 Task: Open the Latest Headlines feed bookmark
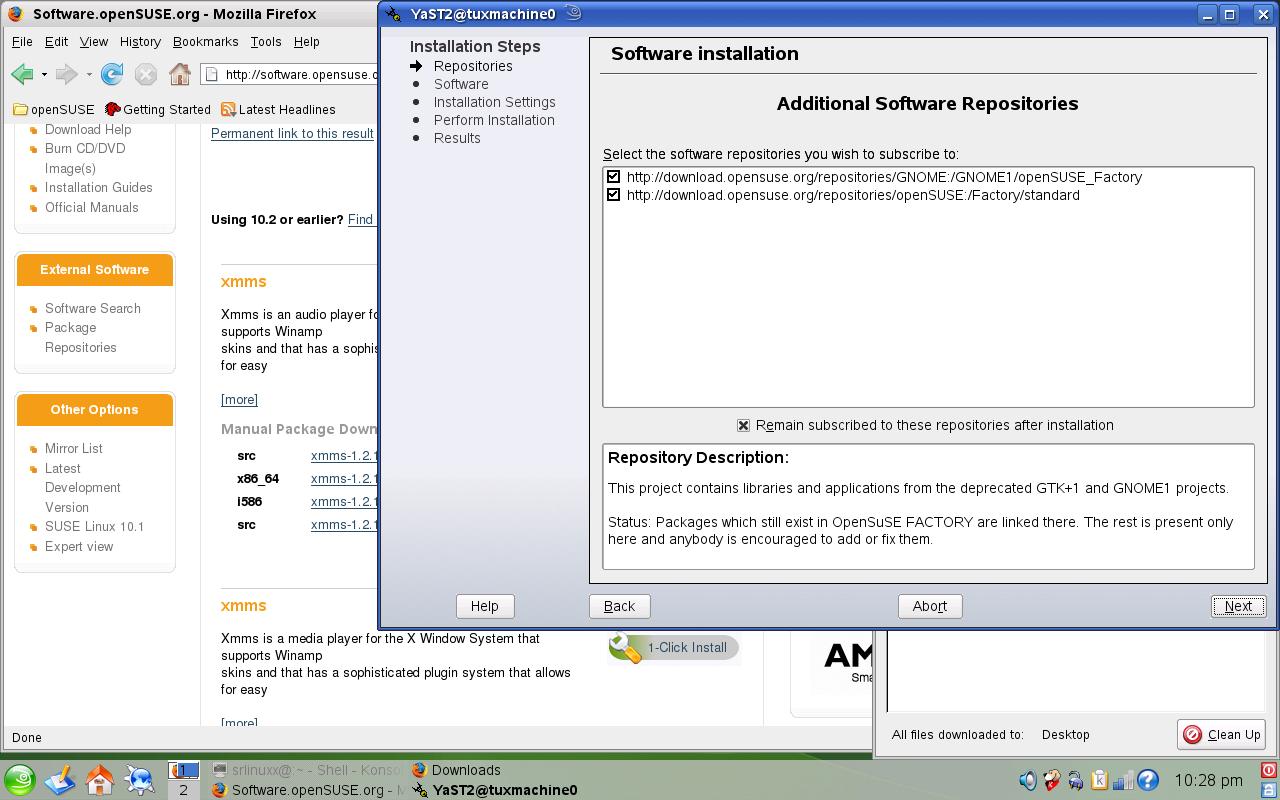pos(278,110)
